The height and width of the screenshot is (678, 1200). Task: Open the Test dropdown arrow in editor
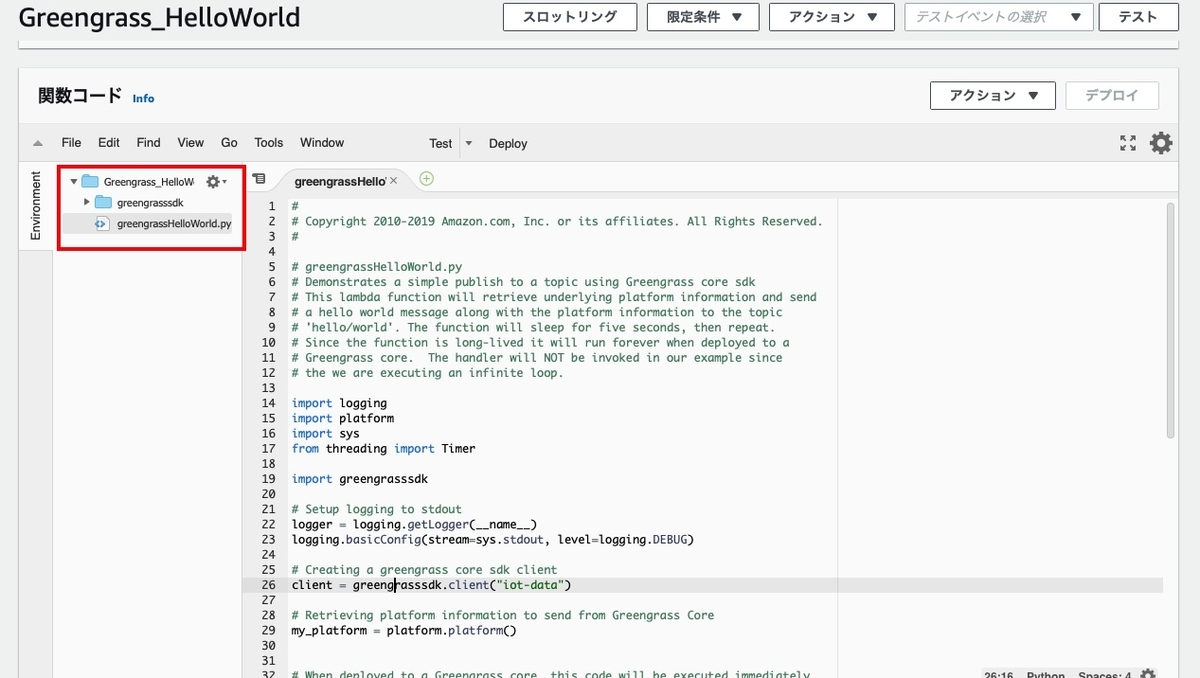[x=469, y=143]
